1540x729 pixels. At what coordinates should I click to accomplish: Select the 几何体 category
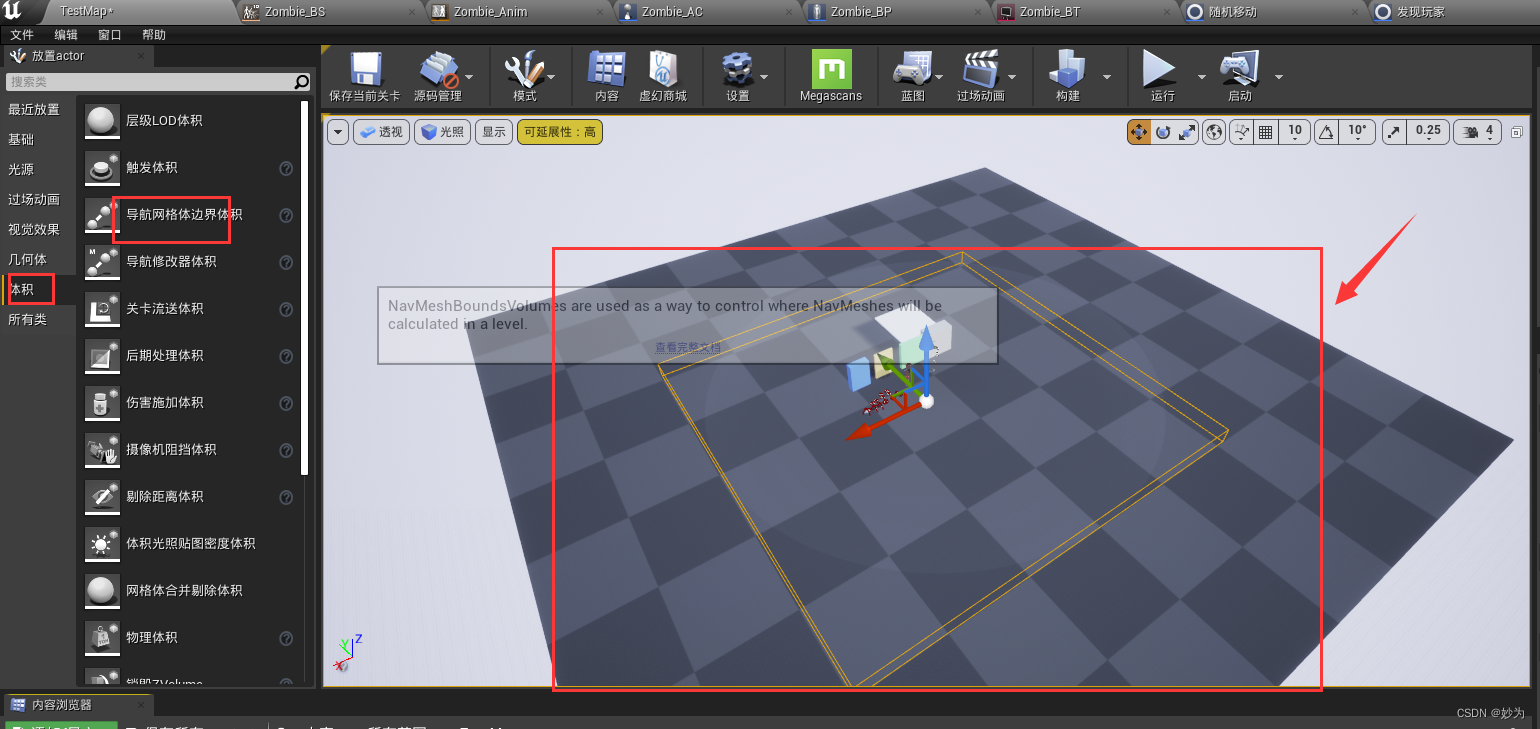click(27, 259)
